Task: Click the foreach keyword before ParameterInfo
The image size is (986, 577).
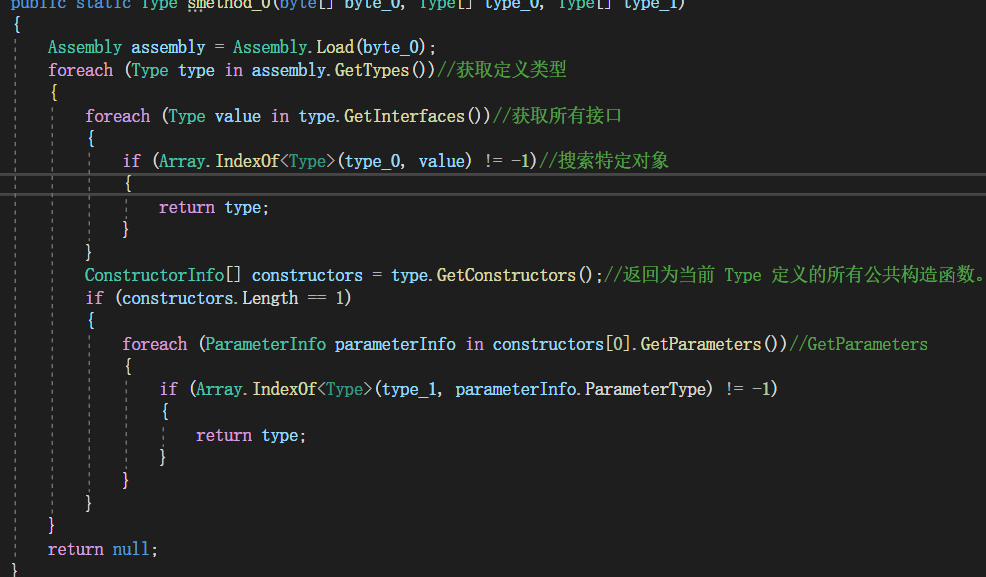Action: 155,344
